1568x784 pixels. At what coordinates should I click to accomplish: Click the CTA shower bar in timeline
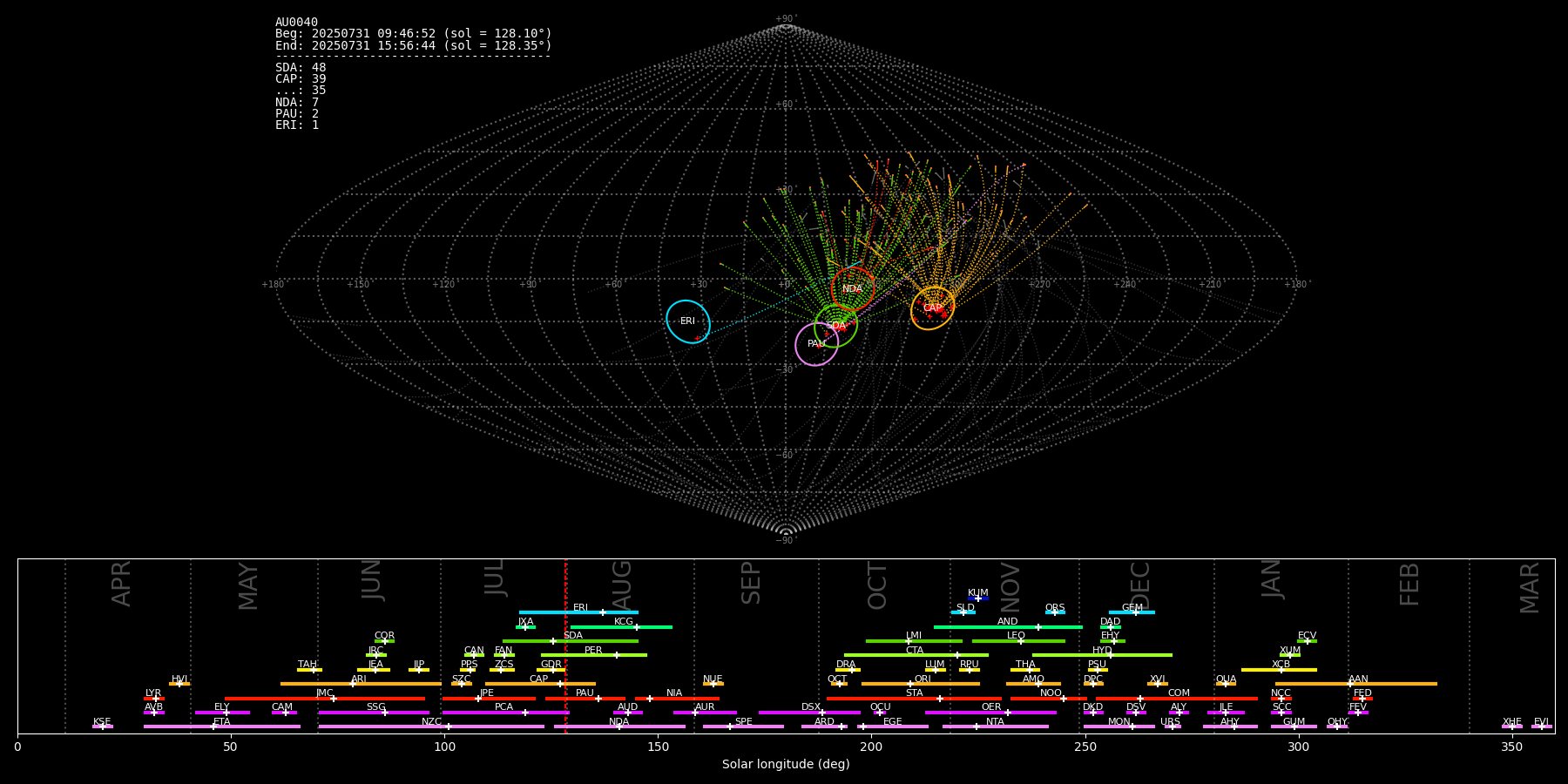pos(916,655)
